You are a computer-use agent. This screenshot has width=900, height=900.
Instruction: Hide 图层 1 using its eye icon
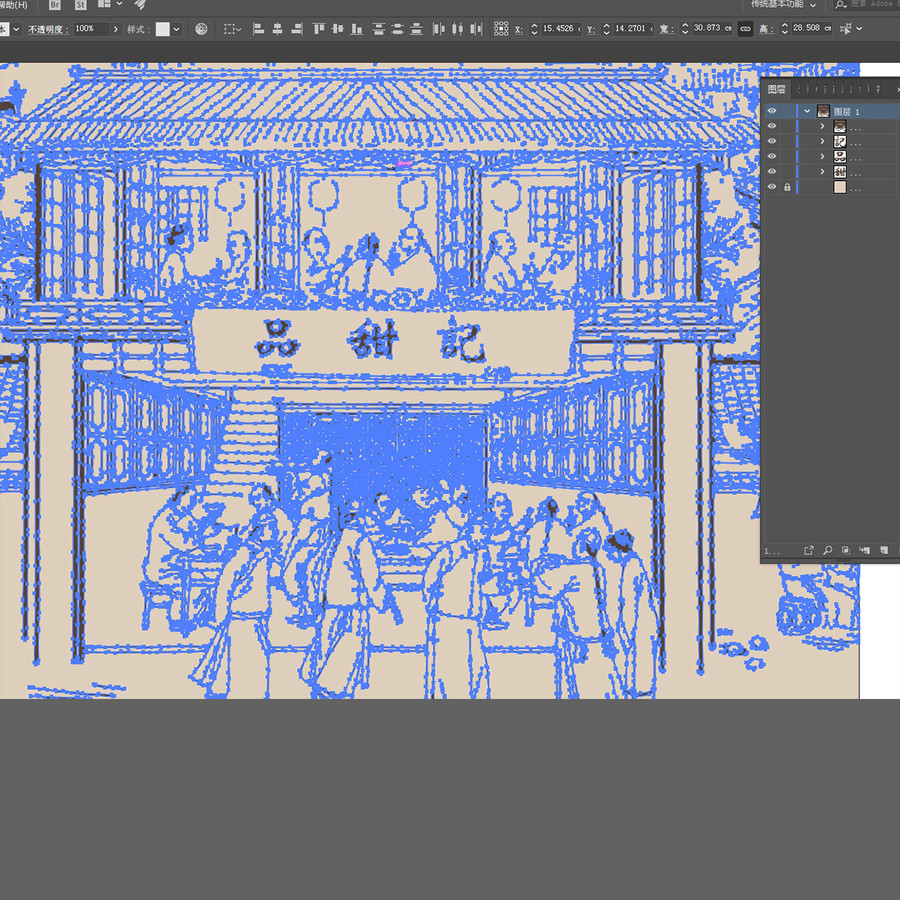click(x=772, y=111)
